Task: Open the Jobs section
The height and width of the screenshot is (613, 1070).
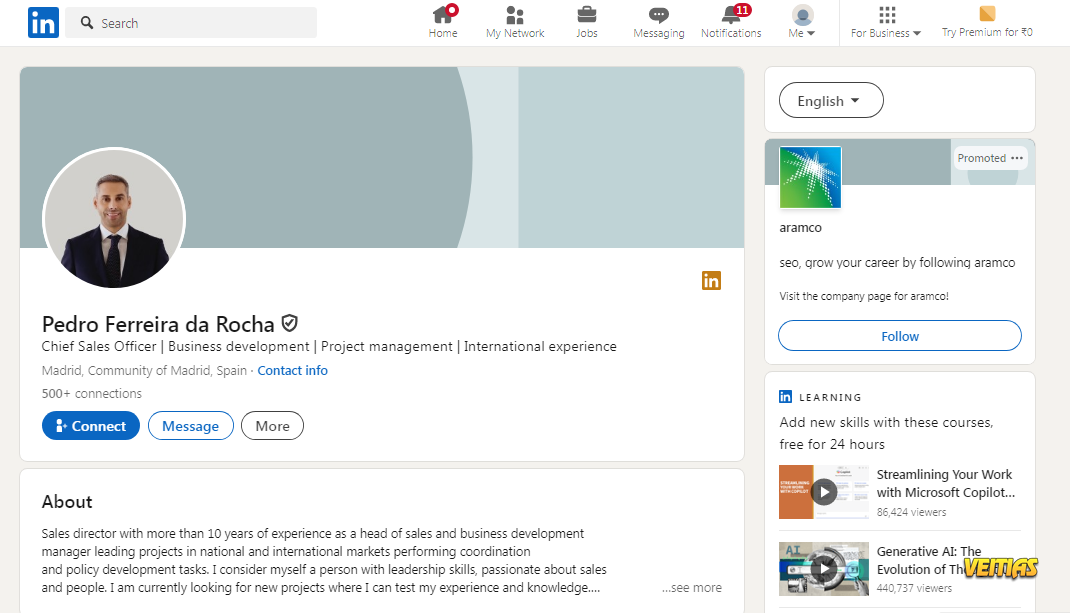Action: point(586,22)
